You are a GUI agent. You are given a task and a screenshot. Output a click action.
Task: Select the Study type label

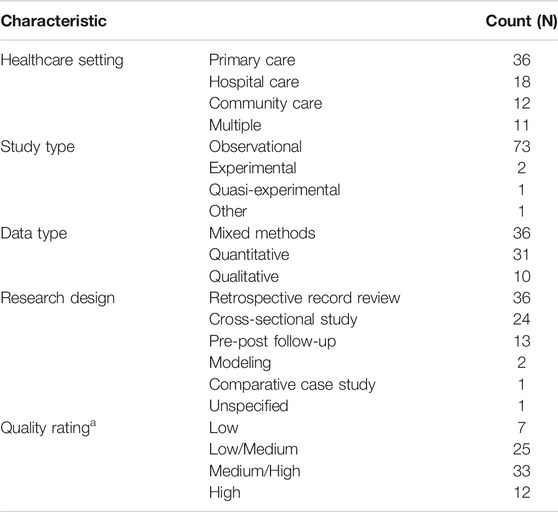point(37,147)
